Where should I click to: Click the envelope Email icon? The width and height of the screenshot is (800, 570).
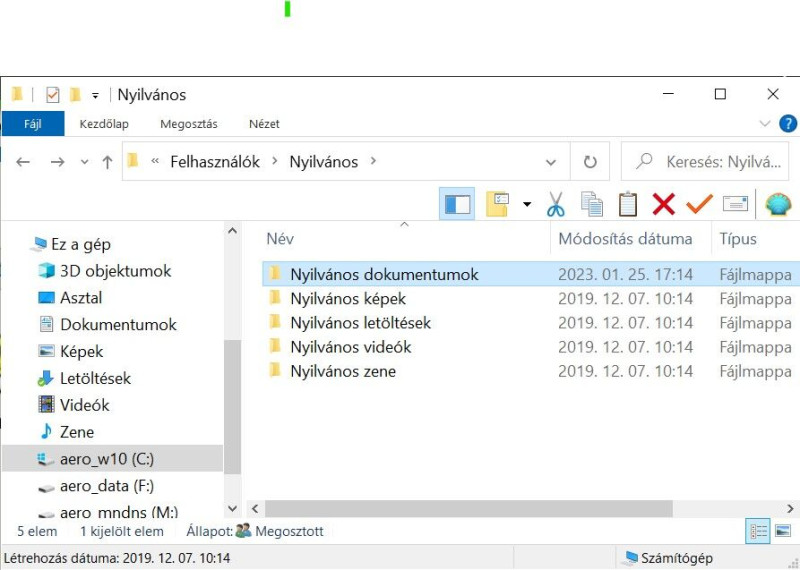click(x=735, y=204)
